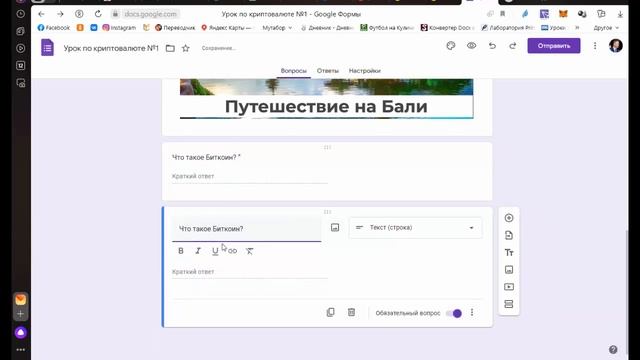The height and width of the screenshot is (360, 640).
Task: Click the Google Forms home icon
Action: [47, 48]
